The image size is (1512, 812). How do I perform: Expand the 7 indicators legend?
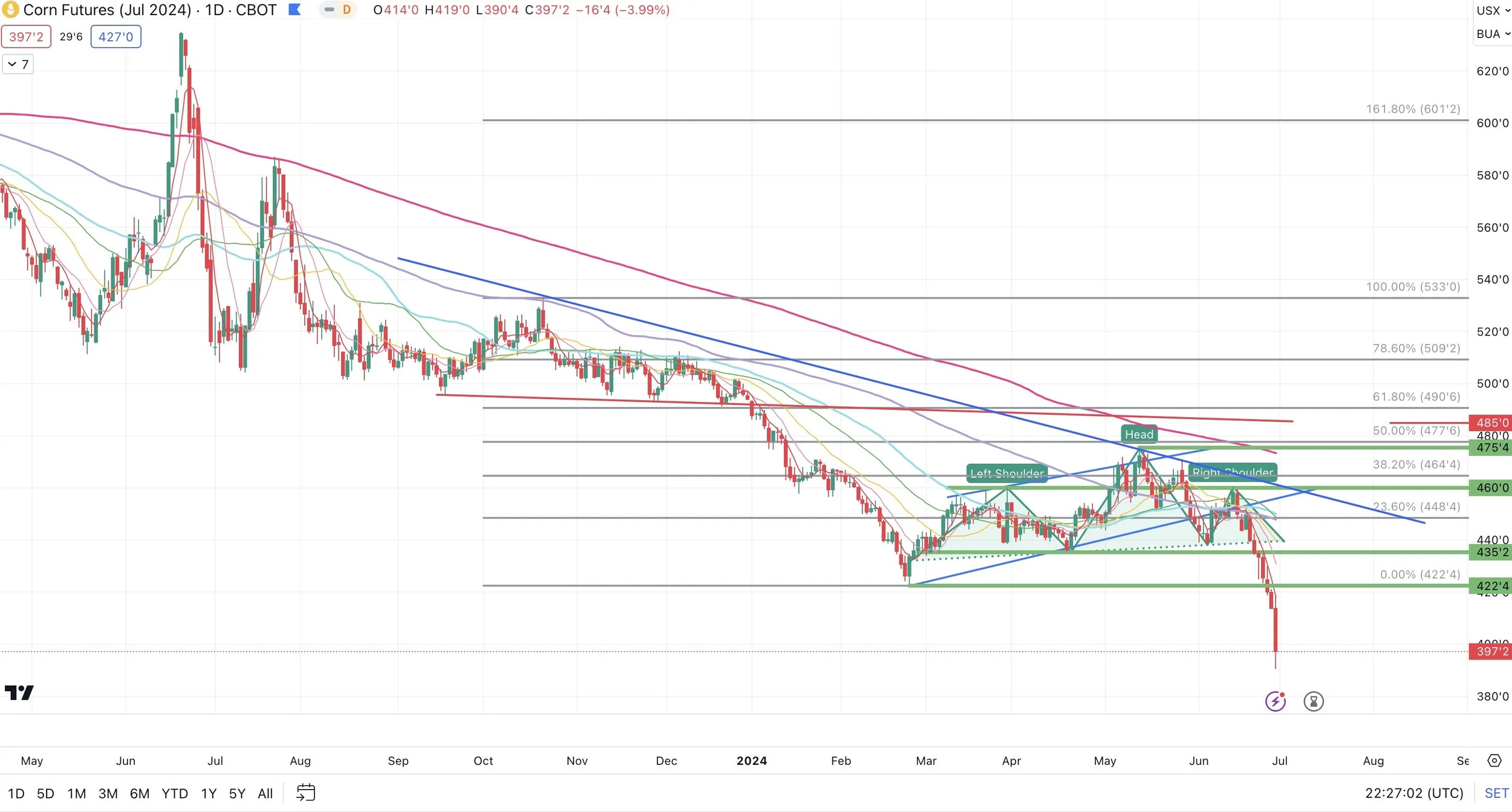coord(18,64)
